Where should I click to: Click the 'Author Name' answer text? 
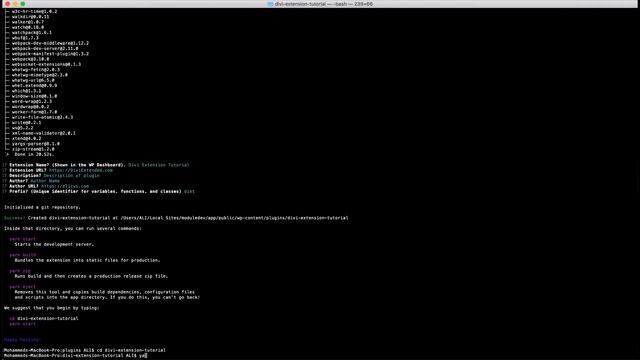[45, 181]
